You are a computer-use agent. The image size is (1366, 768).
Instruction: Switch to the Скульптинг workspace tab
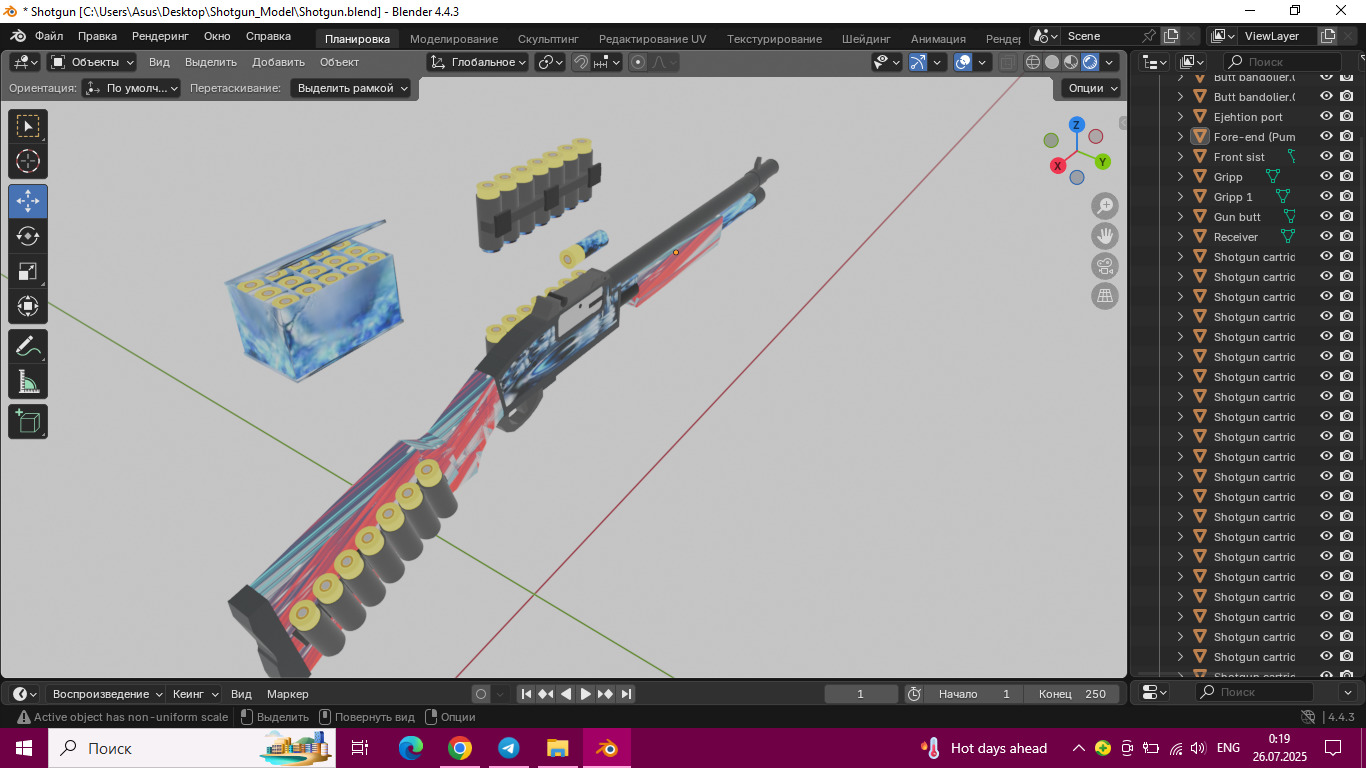click(x=548, y=39)
